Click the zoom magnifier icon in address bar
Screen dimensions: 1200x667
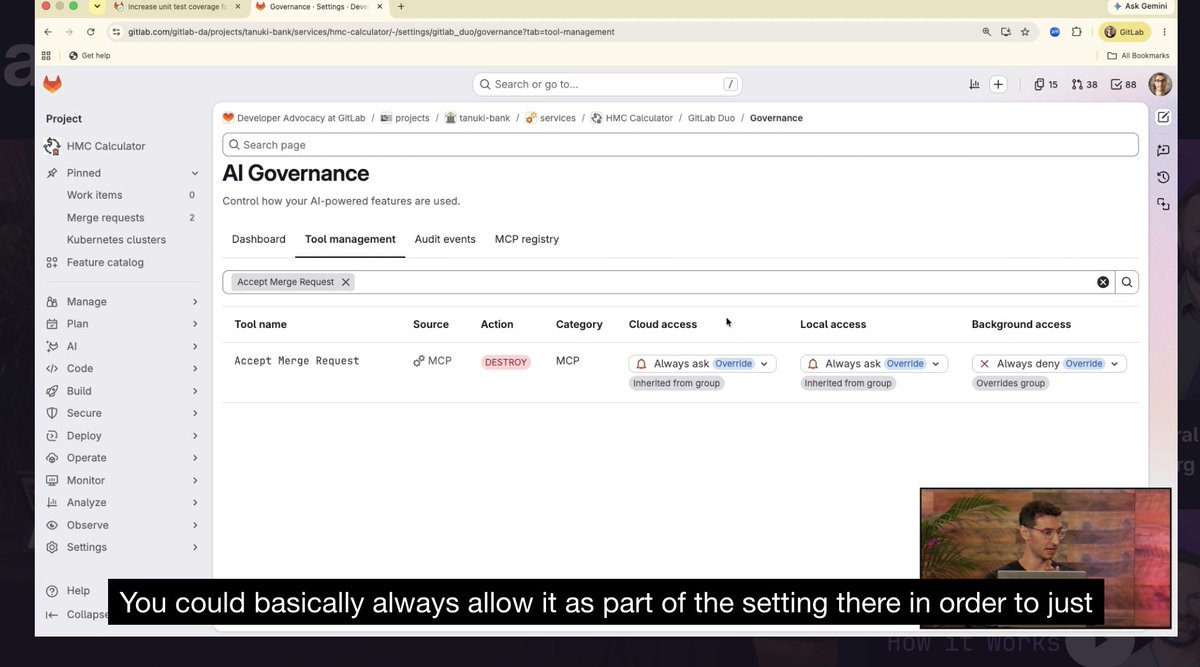[987, 32]
